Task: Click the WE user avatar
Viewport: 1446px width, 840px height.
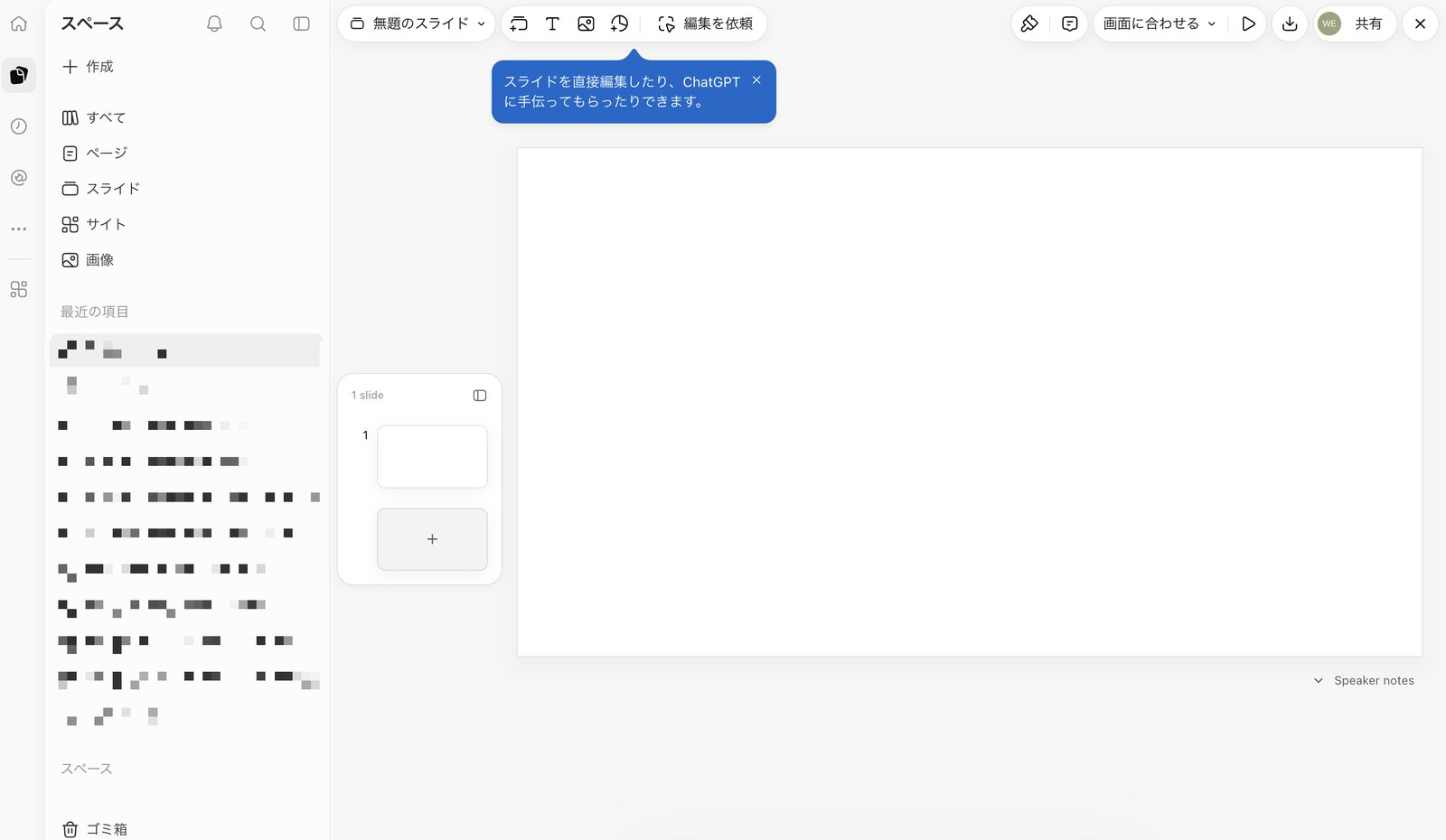Action: point(1329,24)
